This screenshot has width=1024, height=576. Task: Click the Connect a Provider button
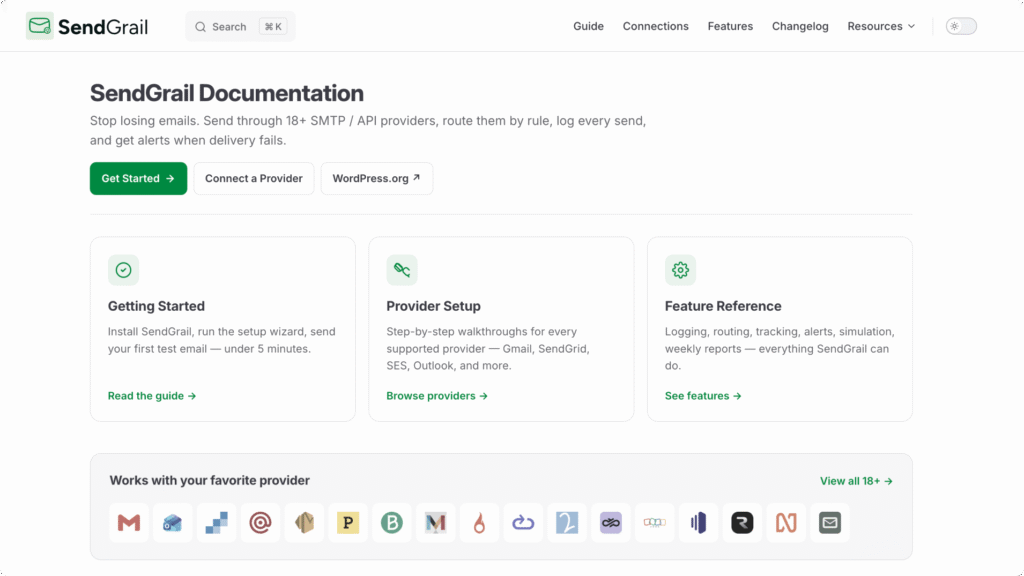tap(253, 178)
